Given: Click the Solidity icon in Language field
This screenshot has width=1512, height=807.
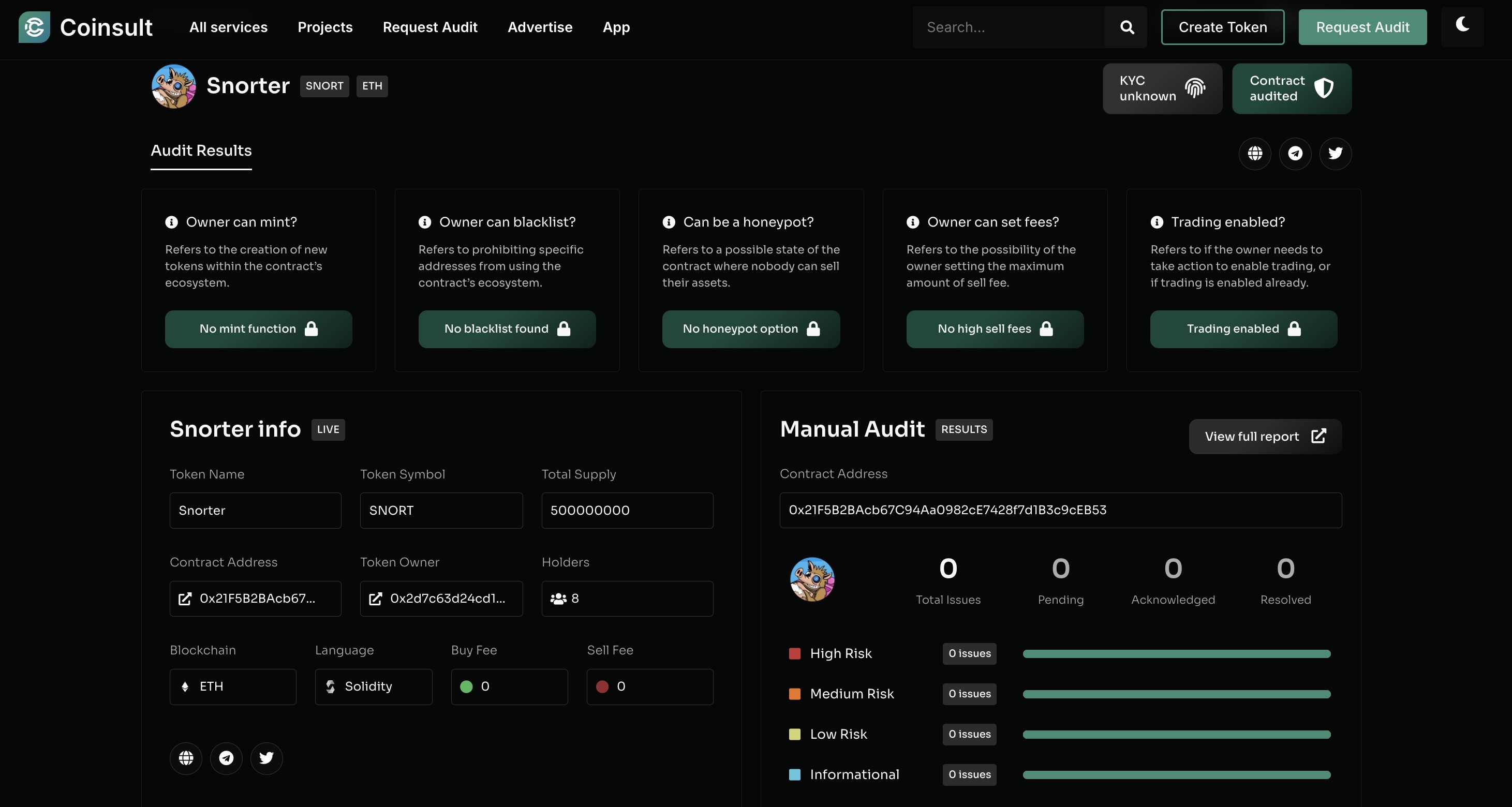Looking at the screenshot, I should (331, 686).
